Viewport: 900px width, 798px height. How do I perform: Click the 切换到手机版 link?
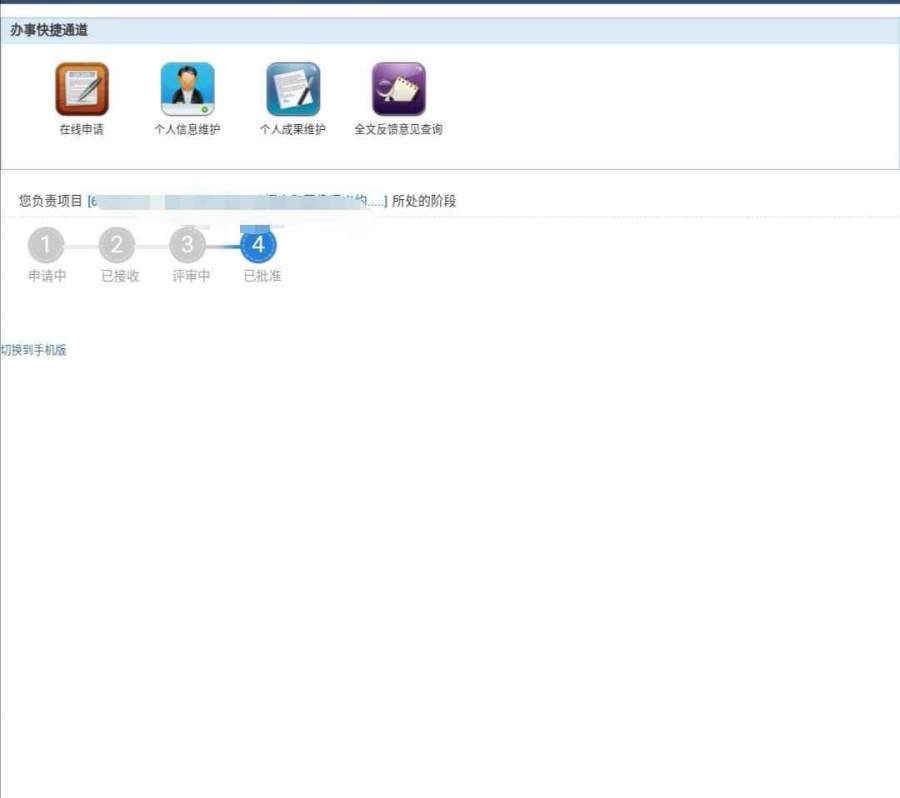[33, 350]
